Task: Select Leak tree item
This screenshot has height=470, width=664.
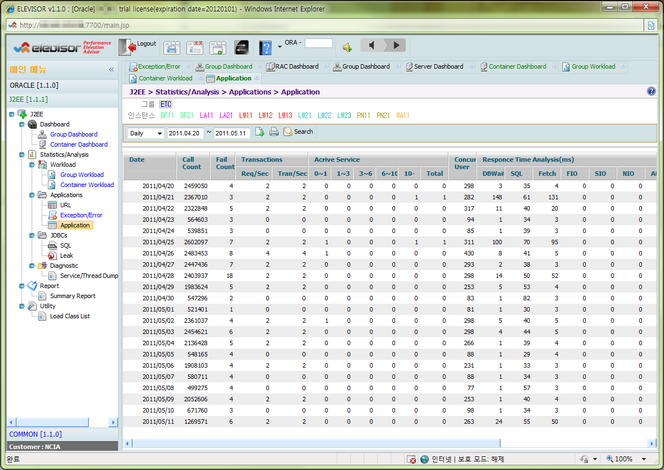Action: click(x=66, y=256)
